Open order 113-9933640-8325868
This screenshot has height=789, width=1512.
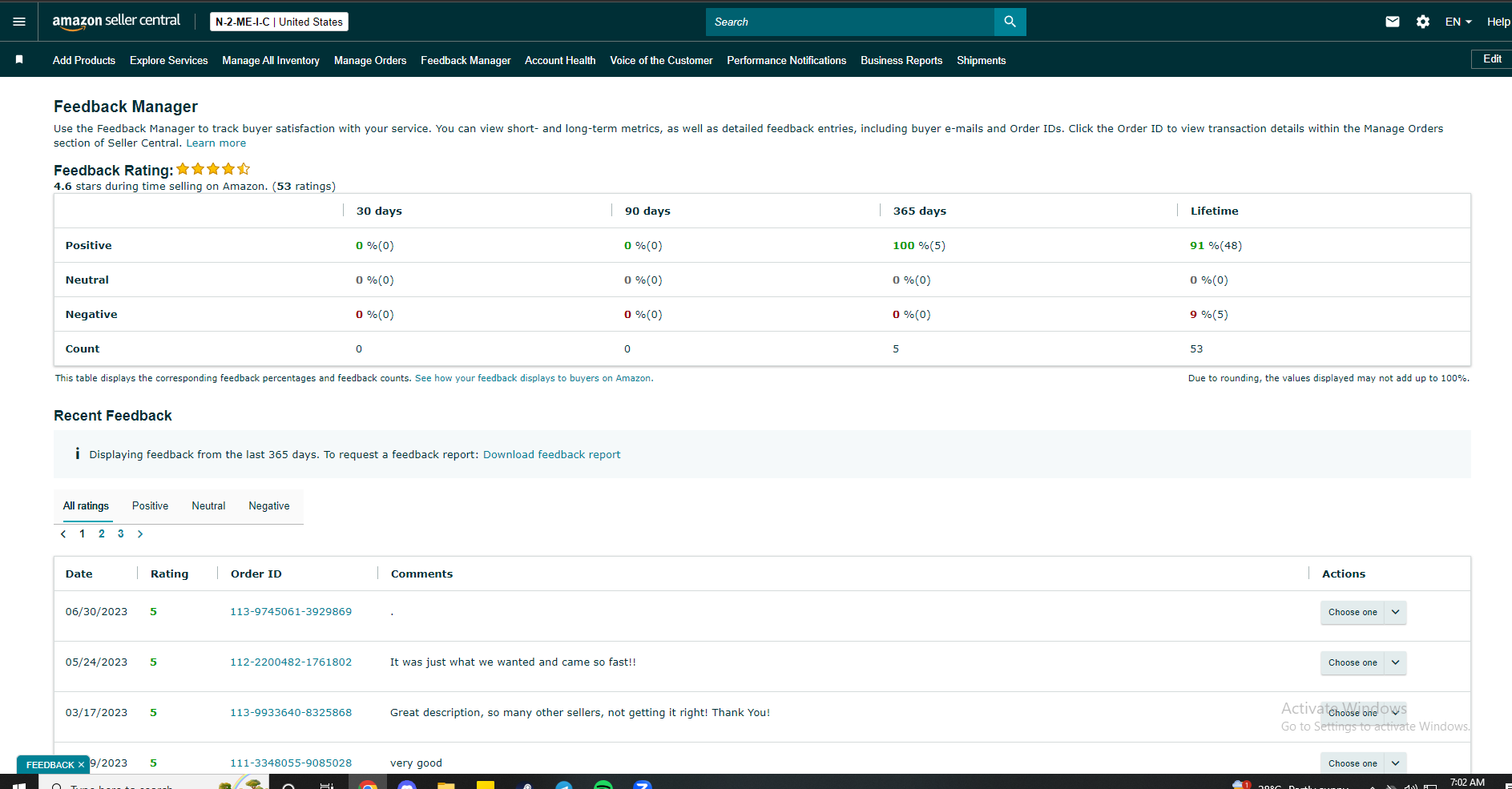click(x=291, y=712)
